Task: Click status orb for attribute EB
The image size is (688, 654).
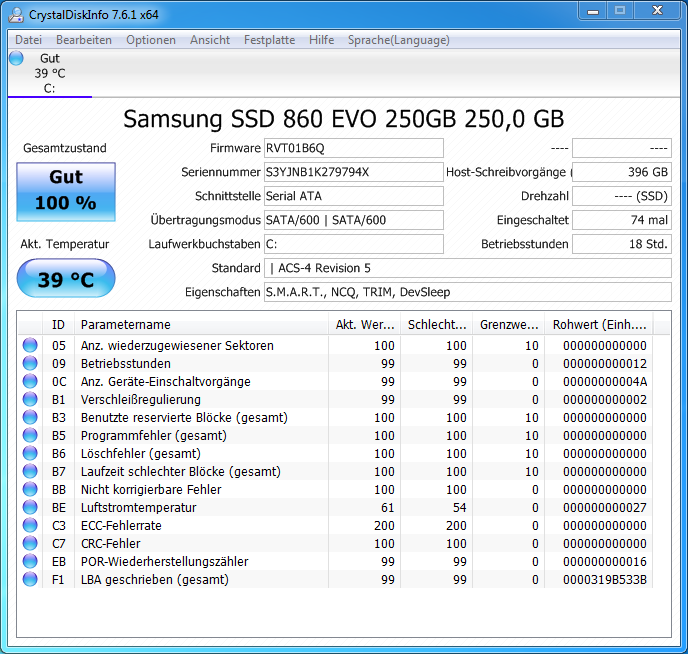Action: [x=30, y=561]
